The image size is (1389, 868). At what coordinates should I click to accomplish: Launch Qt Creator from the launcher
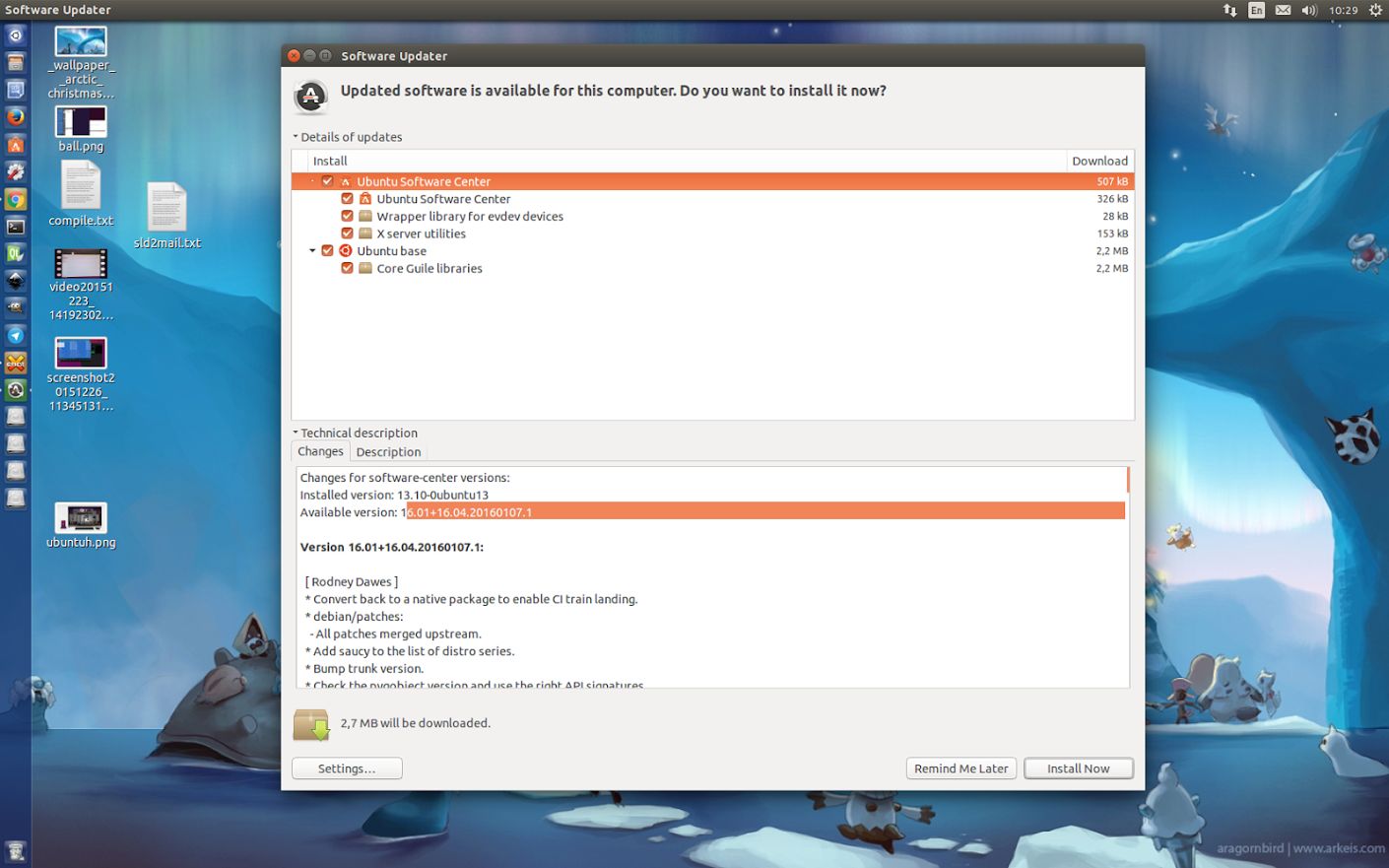(x=15, y=253)
